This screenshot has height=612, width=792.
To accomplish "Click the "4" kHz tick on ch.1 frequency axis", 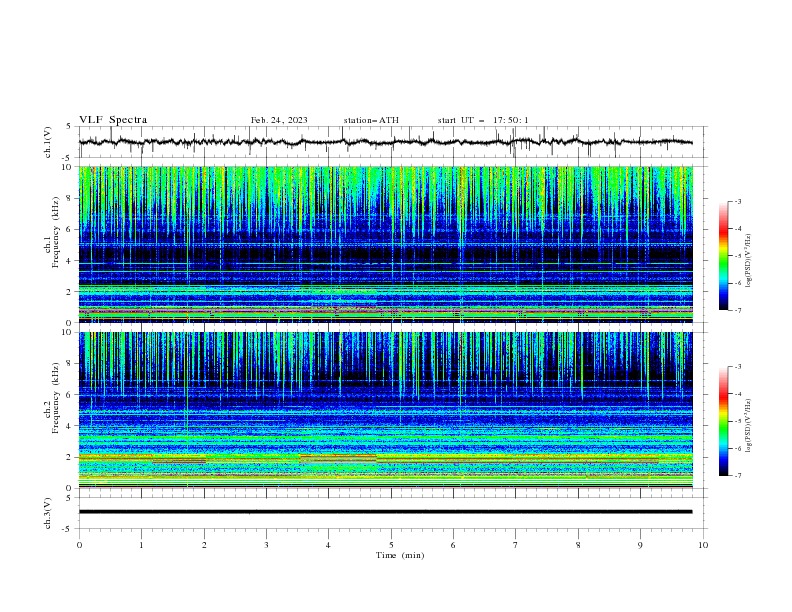I will click(x=70, y=261).
